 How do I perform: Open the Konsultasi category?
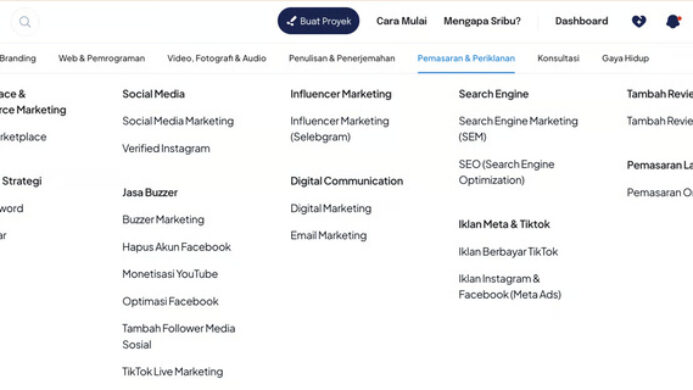click(558, 58)
